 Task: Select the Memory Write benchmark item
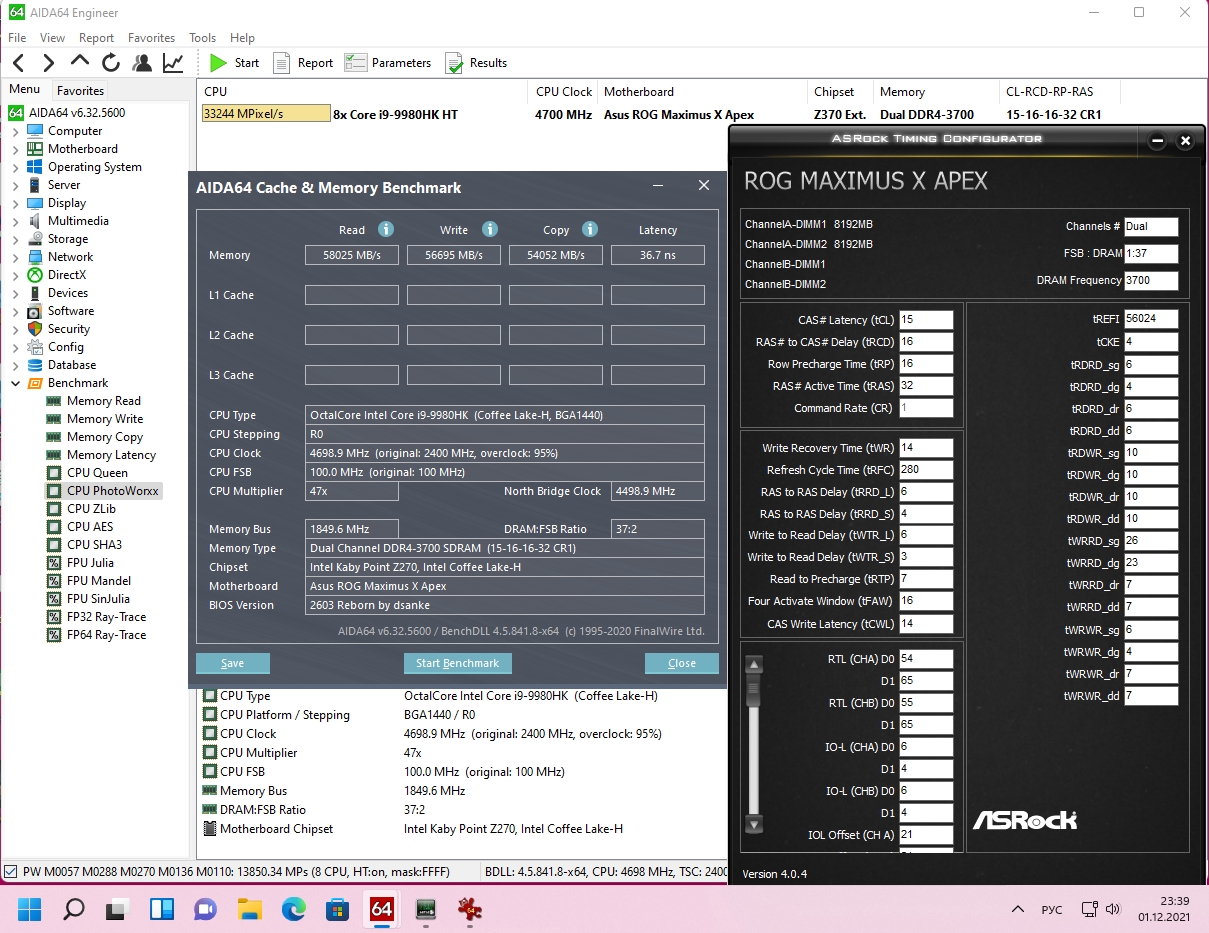click(x=105, y=419)
